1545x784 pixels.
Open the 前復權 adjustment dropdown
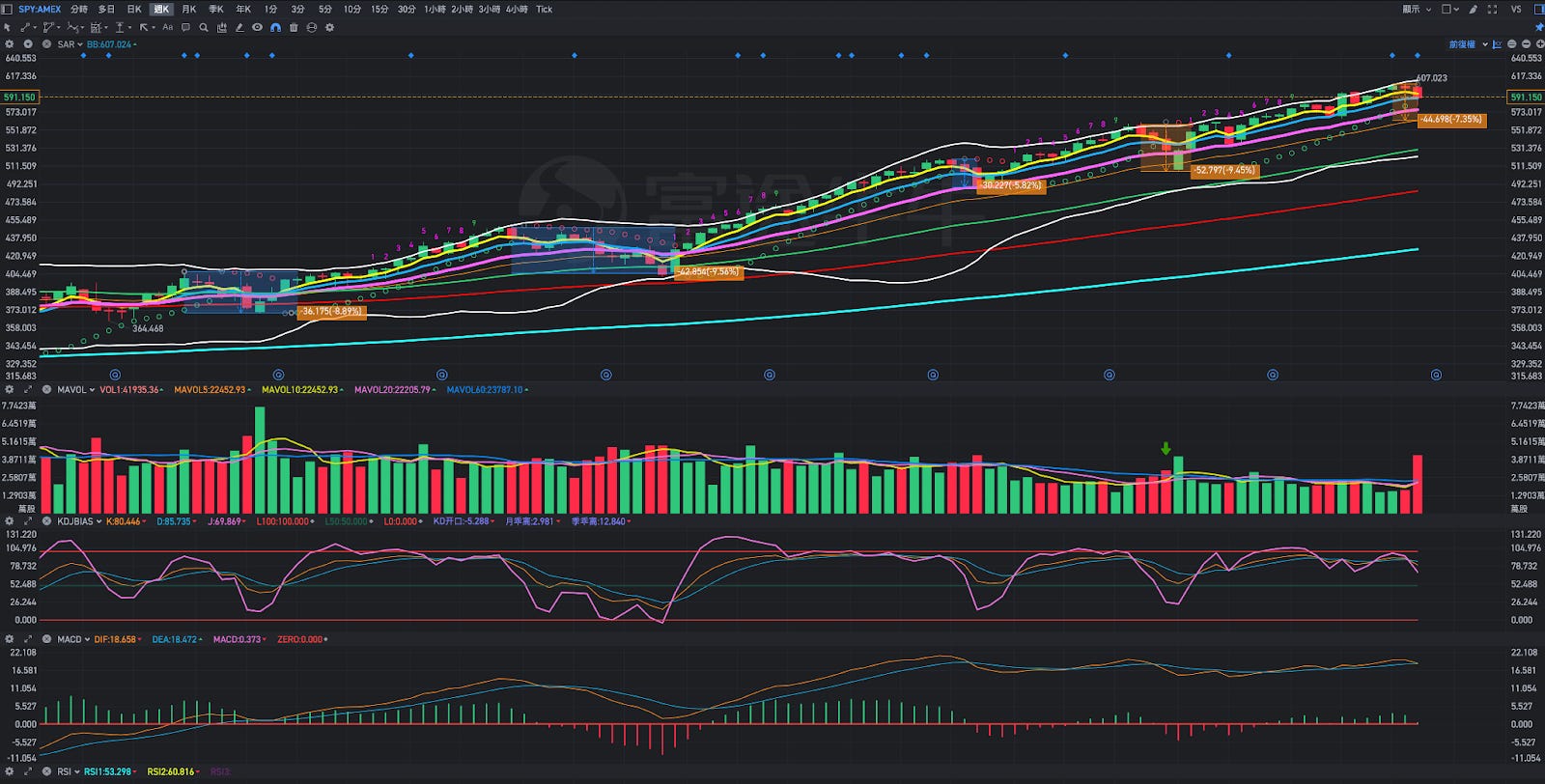coord(1468,44)
